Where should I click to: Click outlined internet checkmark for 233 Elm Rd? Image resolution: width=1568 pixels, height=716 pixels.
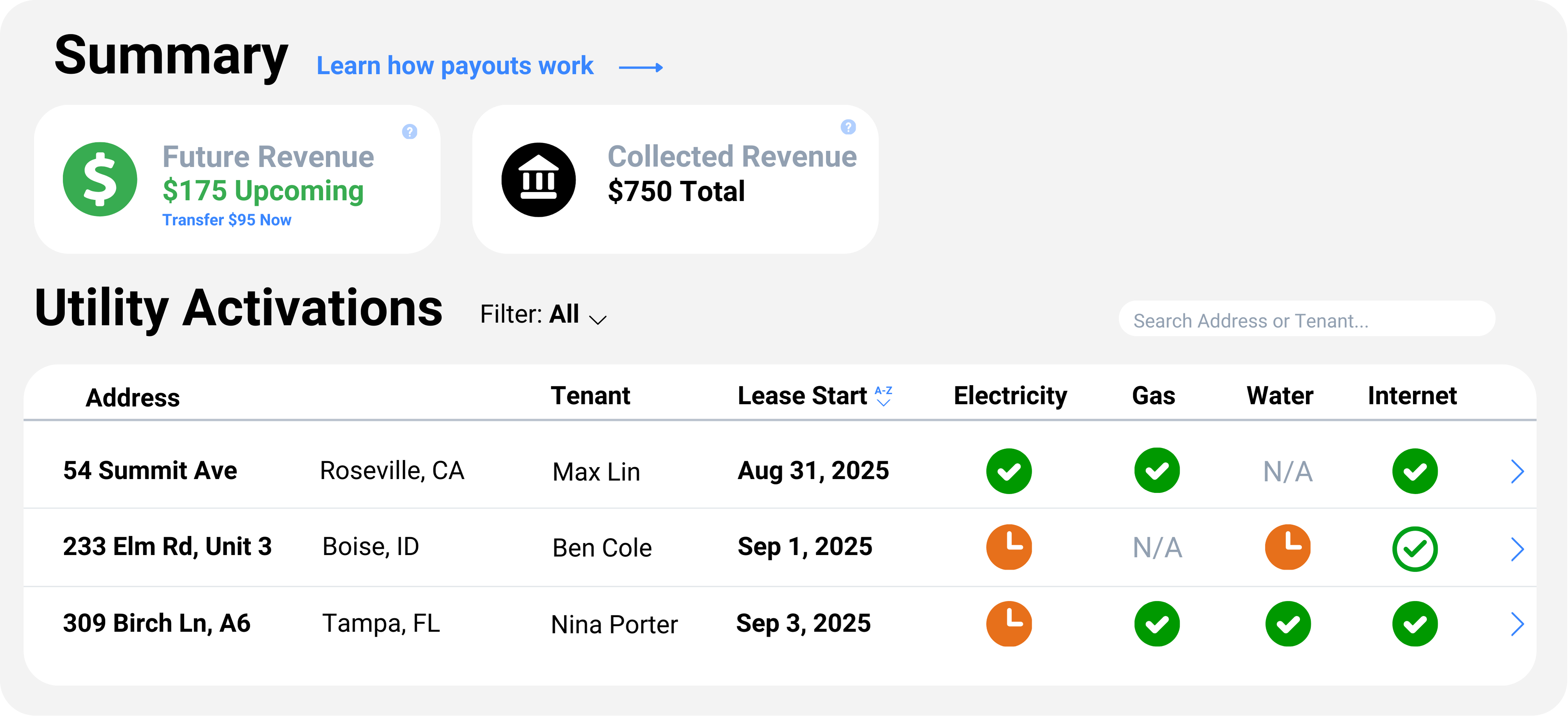[1414, 549]
